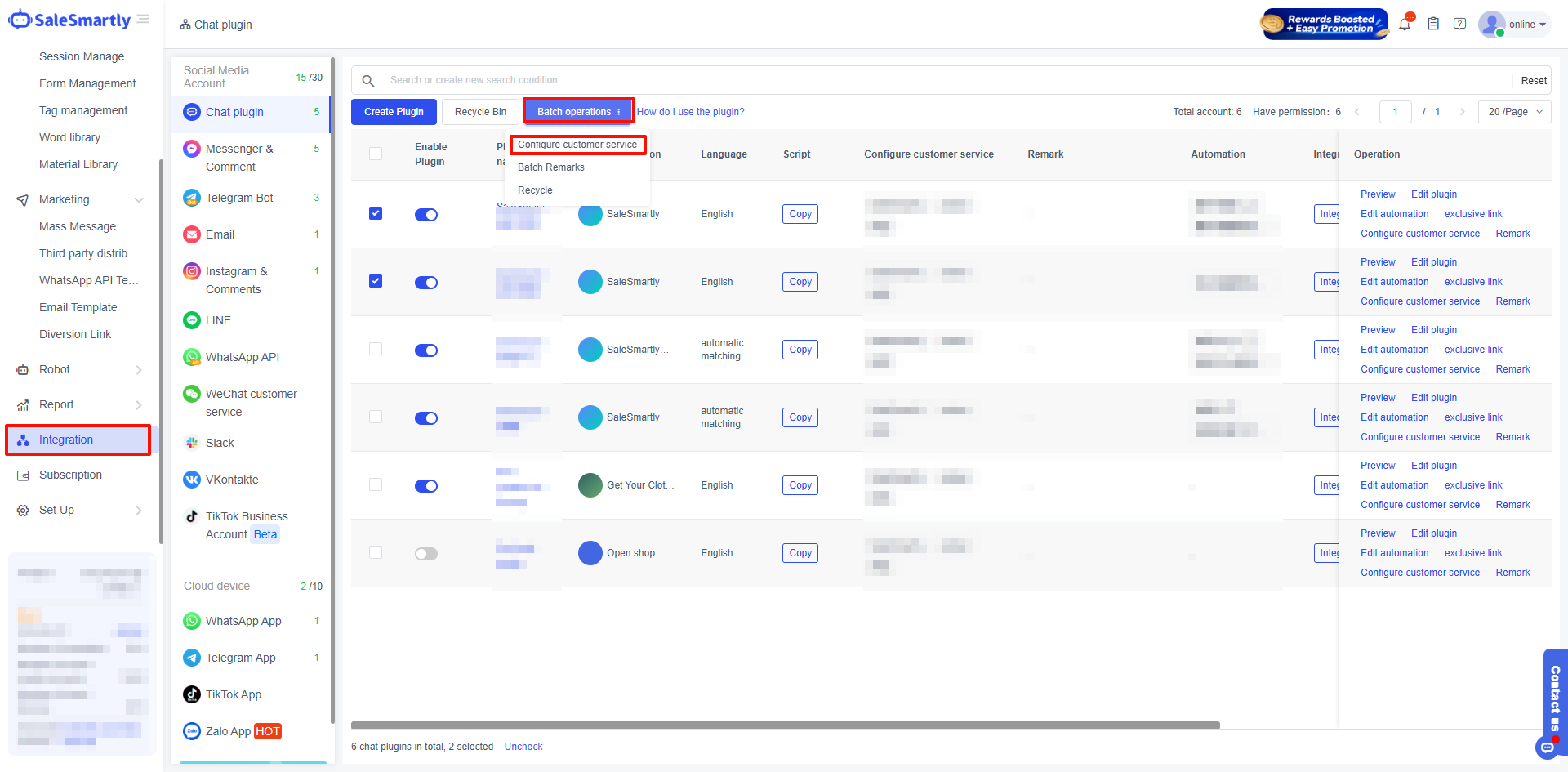Click the search magnifier icon
This screenshot has width=1568, height=772.
pos(368,80)
